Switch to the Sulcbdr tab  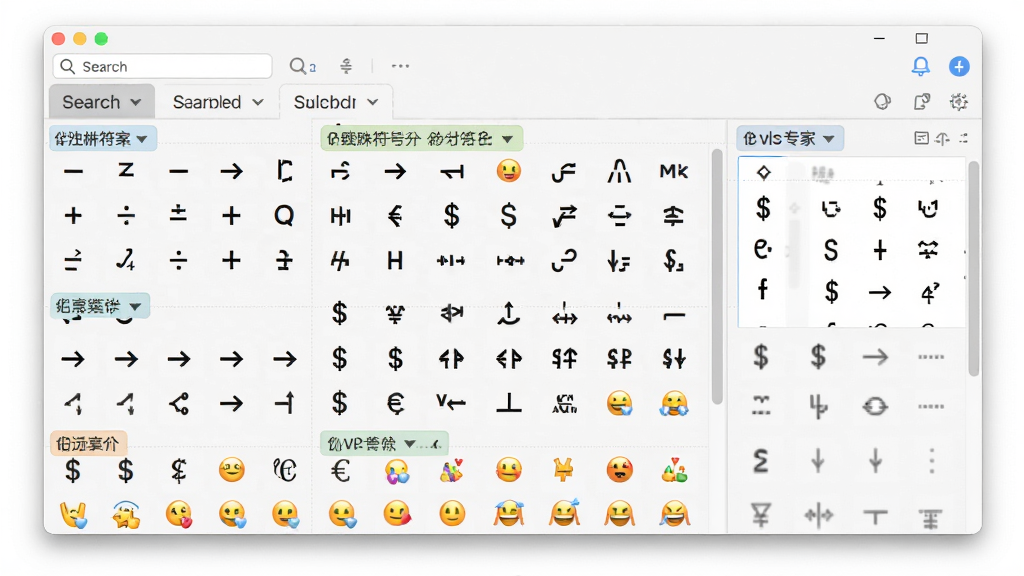point(336,102)
